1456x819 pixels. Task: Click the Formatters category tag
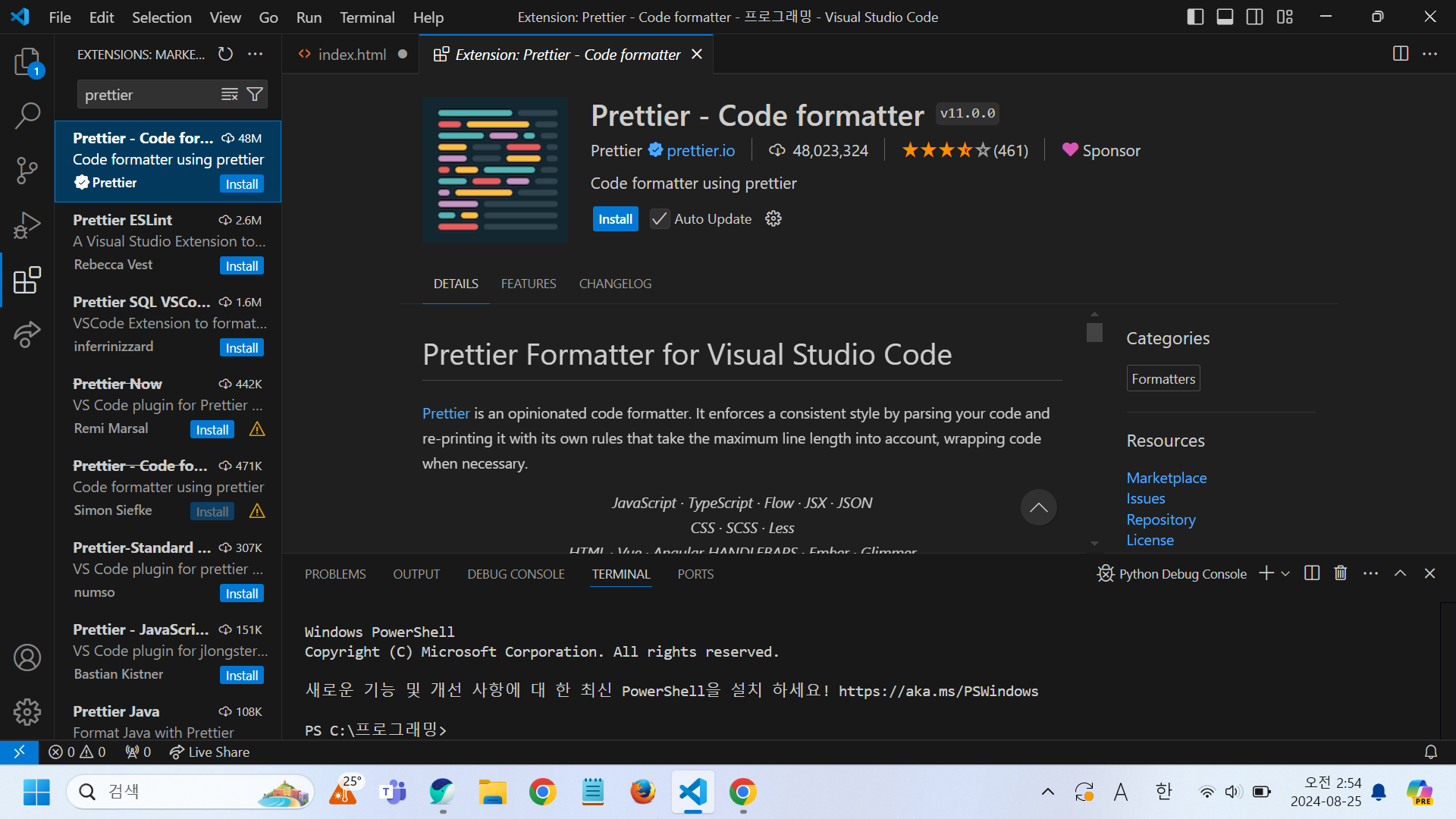pyautogui.click(x=1163, y=378)
